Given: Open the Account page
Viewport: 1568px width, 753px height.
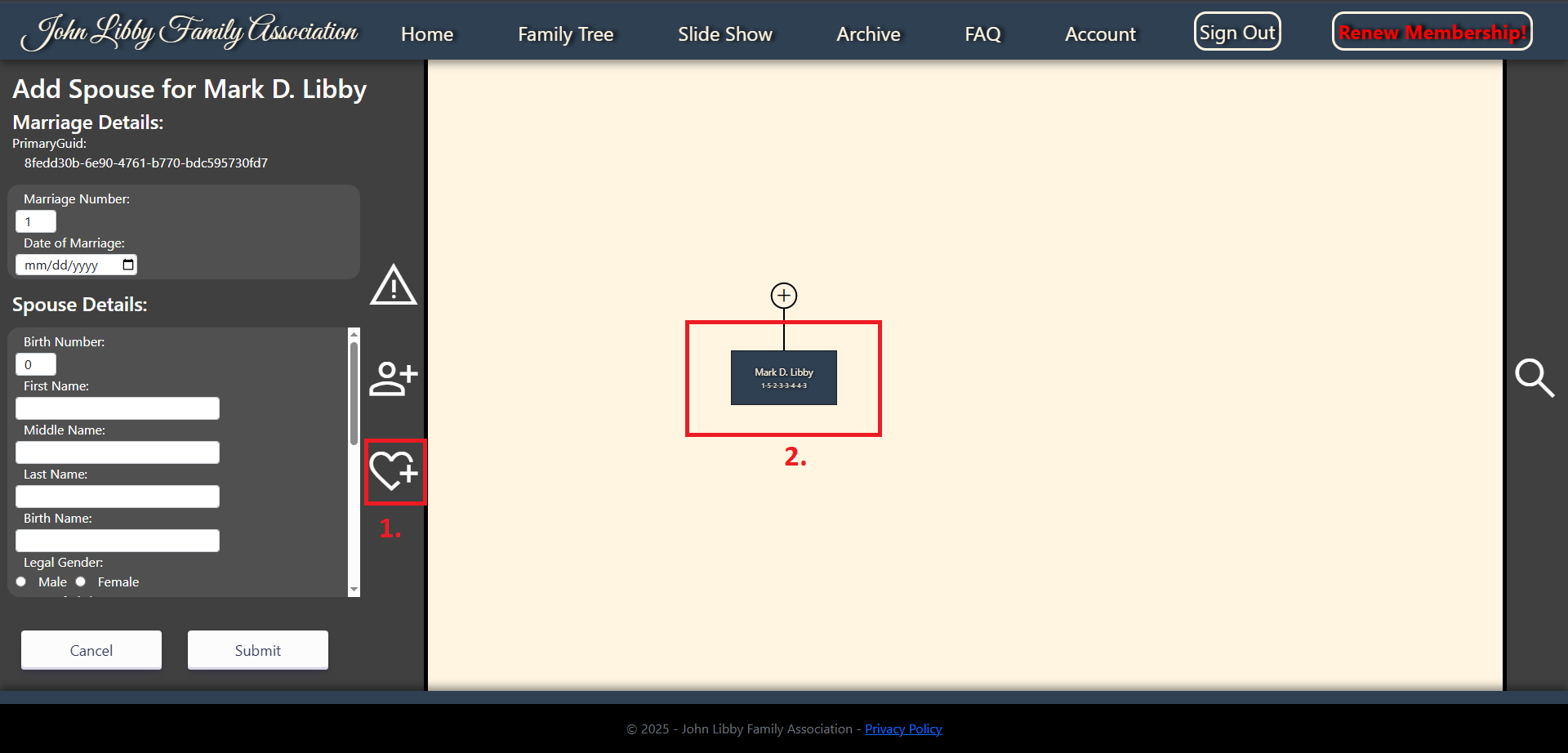Looking at the screenshot, I should point(1100,34).
